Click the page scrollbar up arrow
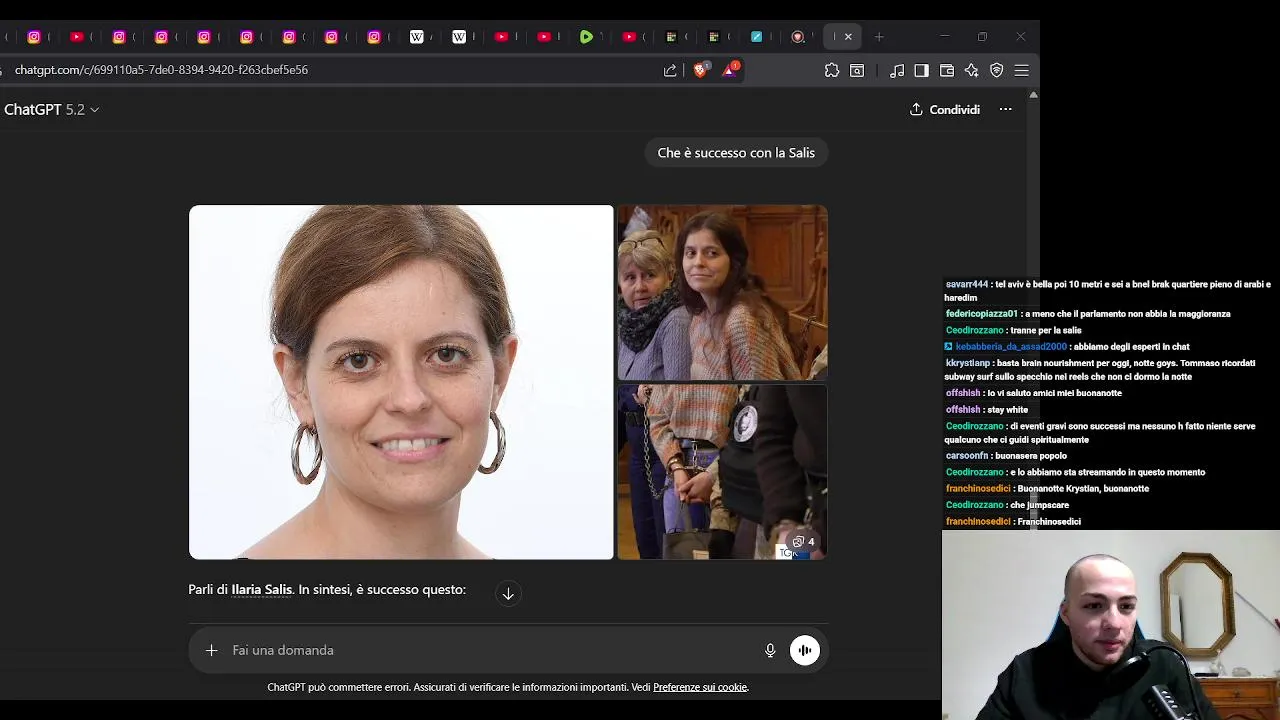The image size is (1280, 720). (x=1033, y=95)
